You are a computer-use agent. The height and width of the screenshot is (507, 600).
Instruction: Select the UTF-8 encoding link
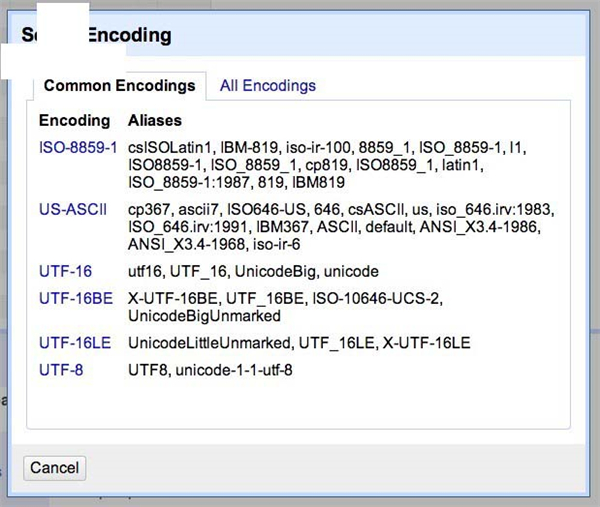pyautogui.click(x=61, y=370)
